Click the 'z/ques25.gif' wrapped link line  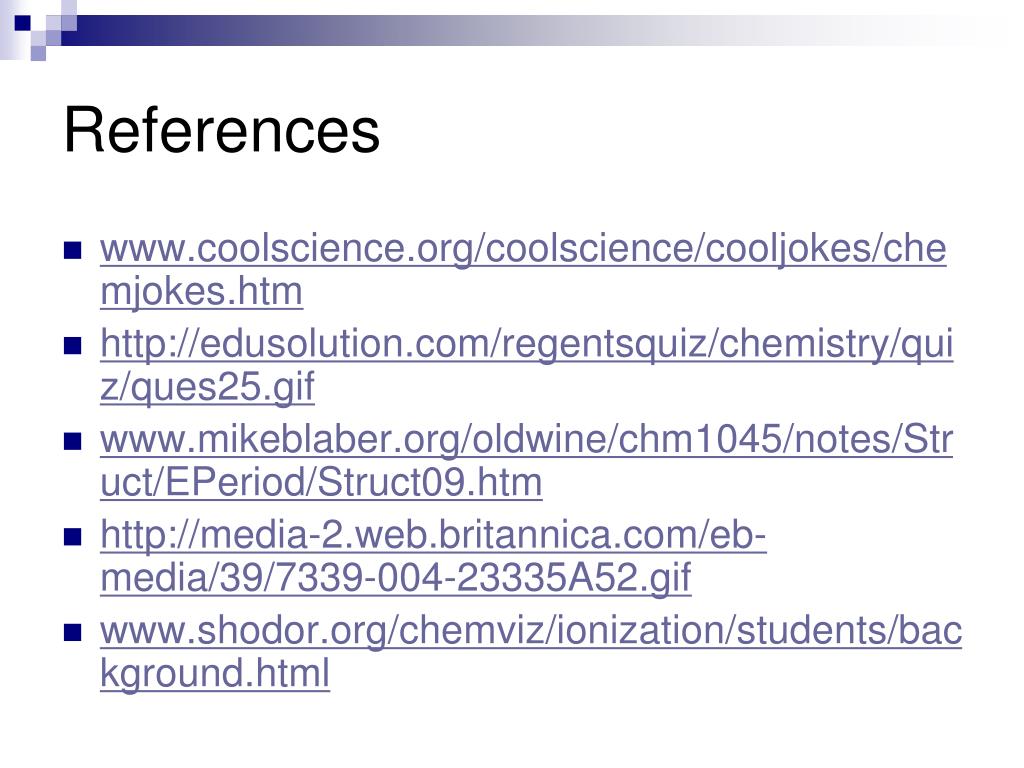[207, 387]
